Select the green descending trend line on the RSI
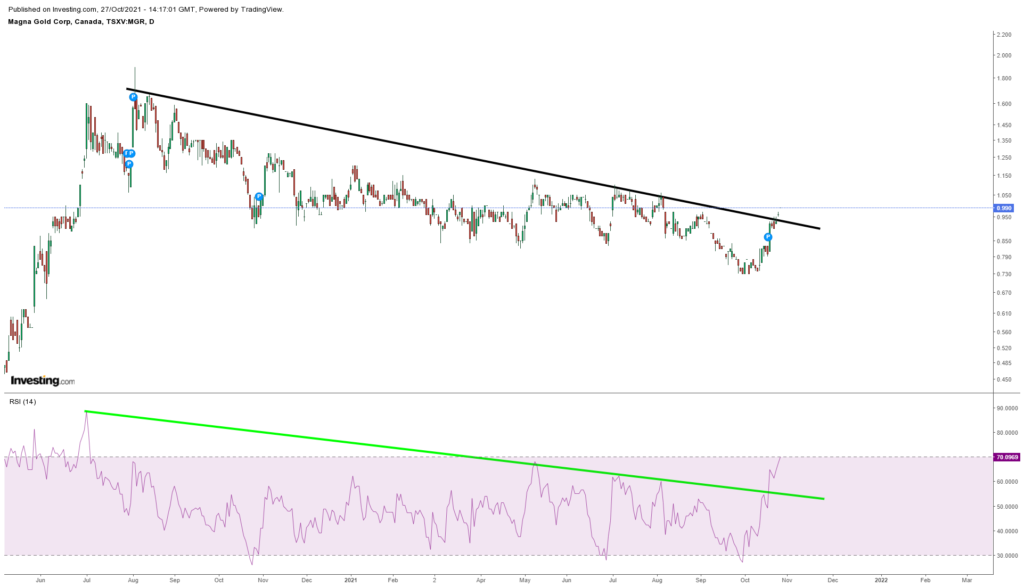1024x587 pixels. [455, 455]
